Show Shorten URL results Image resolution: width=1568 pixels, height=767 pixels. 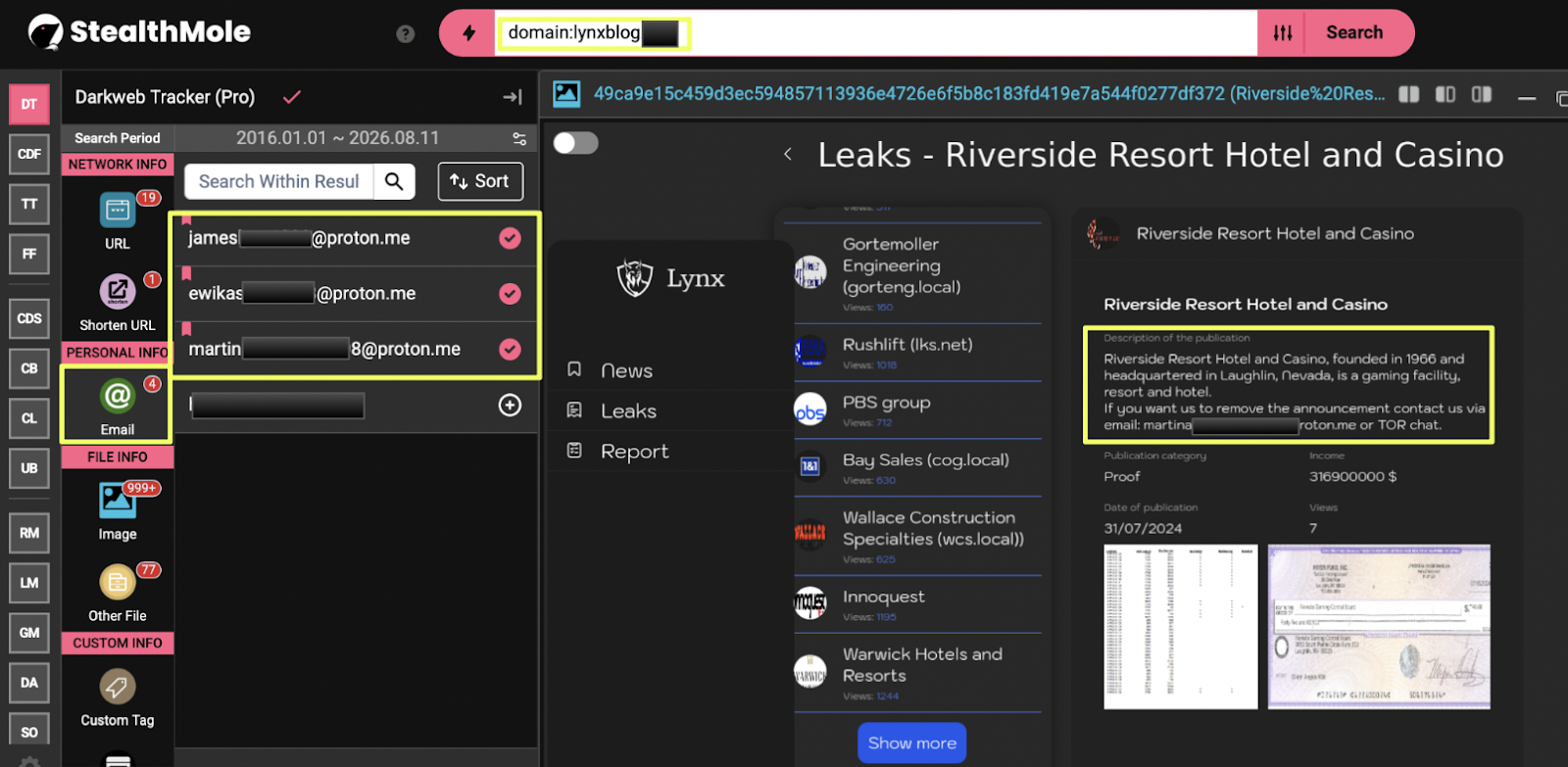pos(118,303)
